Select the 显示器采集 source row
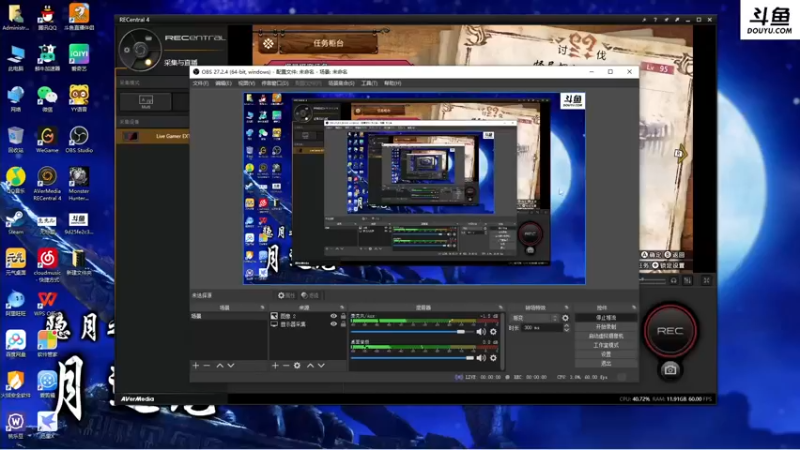This screenshot has height=450, width=800. [x=308, y=324]
